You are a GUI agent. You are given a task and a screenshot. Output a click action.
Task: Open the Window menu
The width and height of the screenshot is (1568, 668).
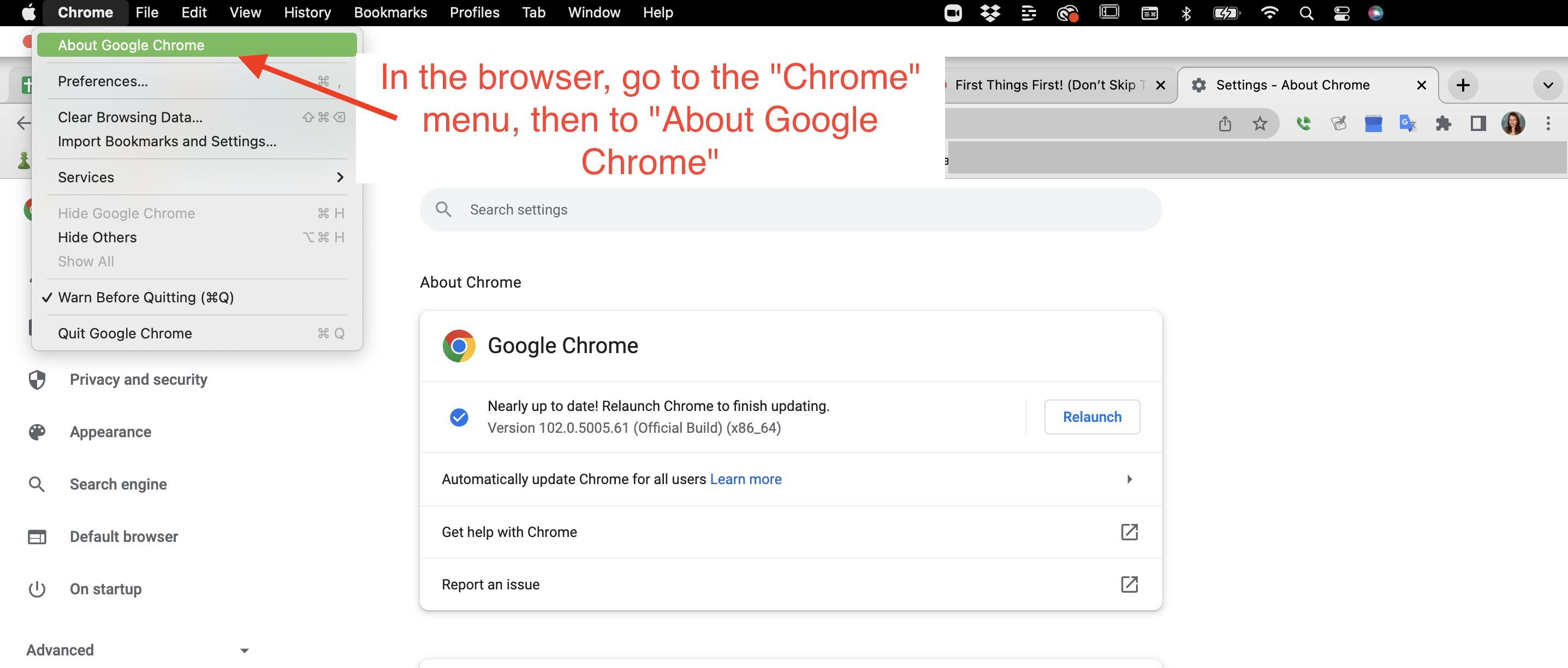(x=593, y=12)
